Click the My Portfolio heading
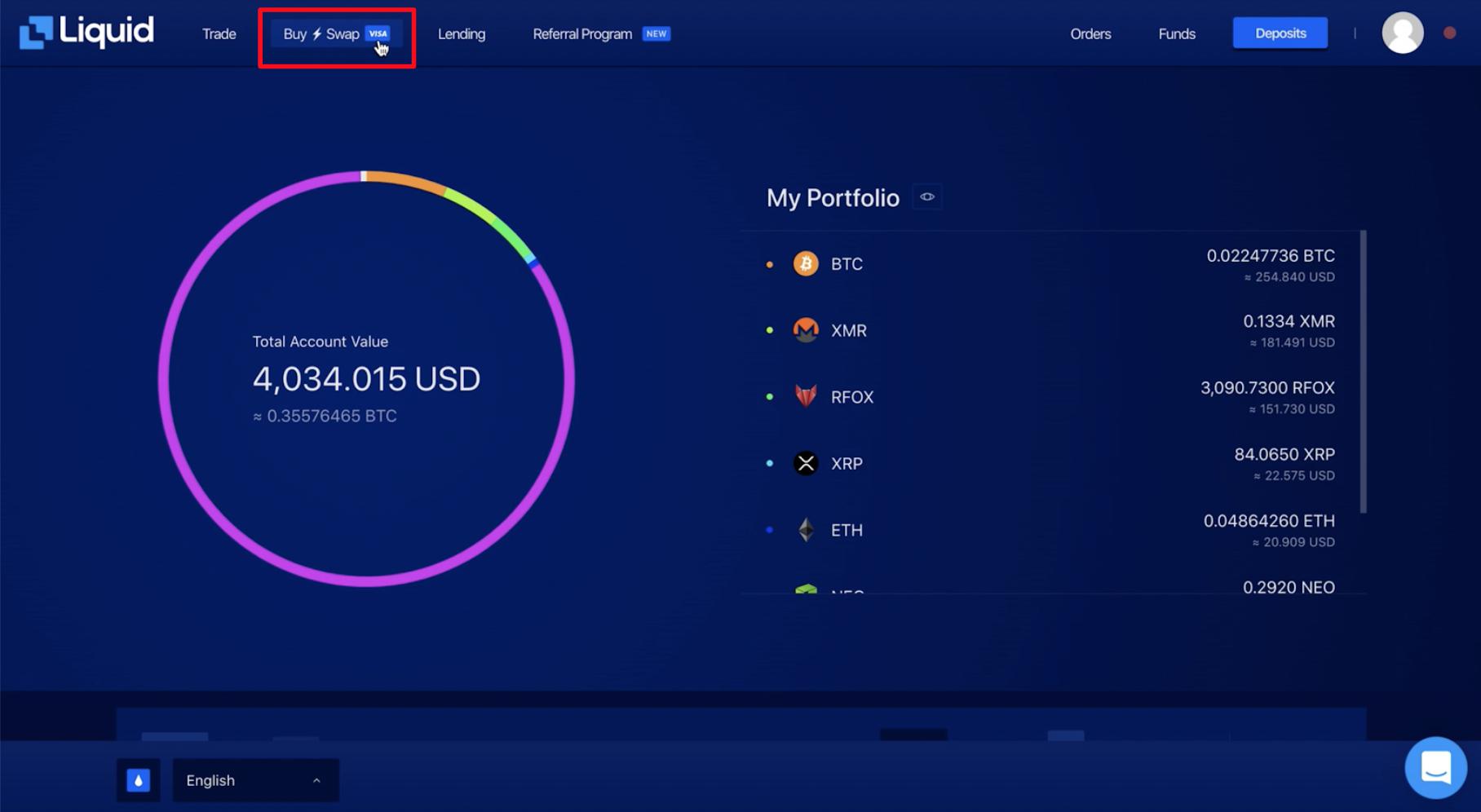Screen dimensions: 1481x812 click(x=833, y=198)
